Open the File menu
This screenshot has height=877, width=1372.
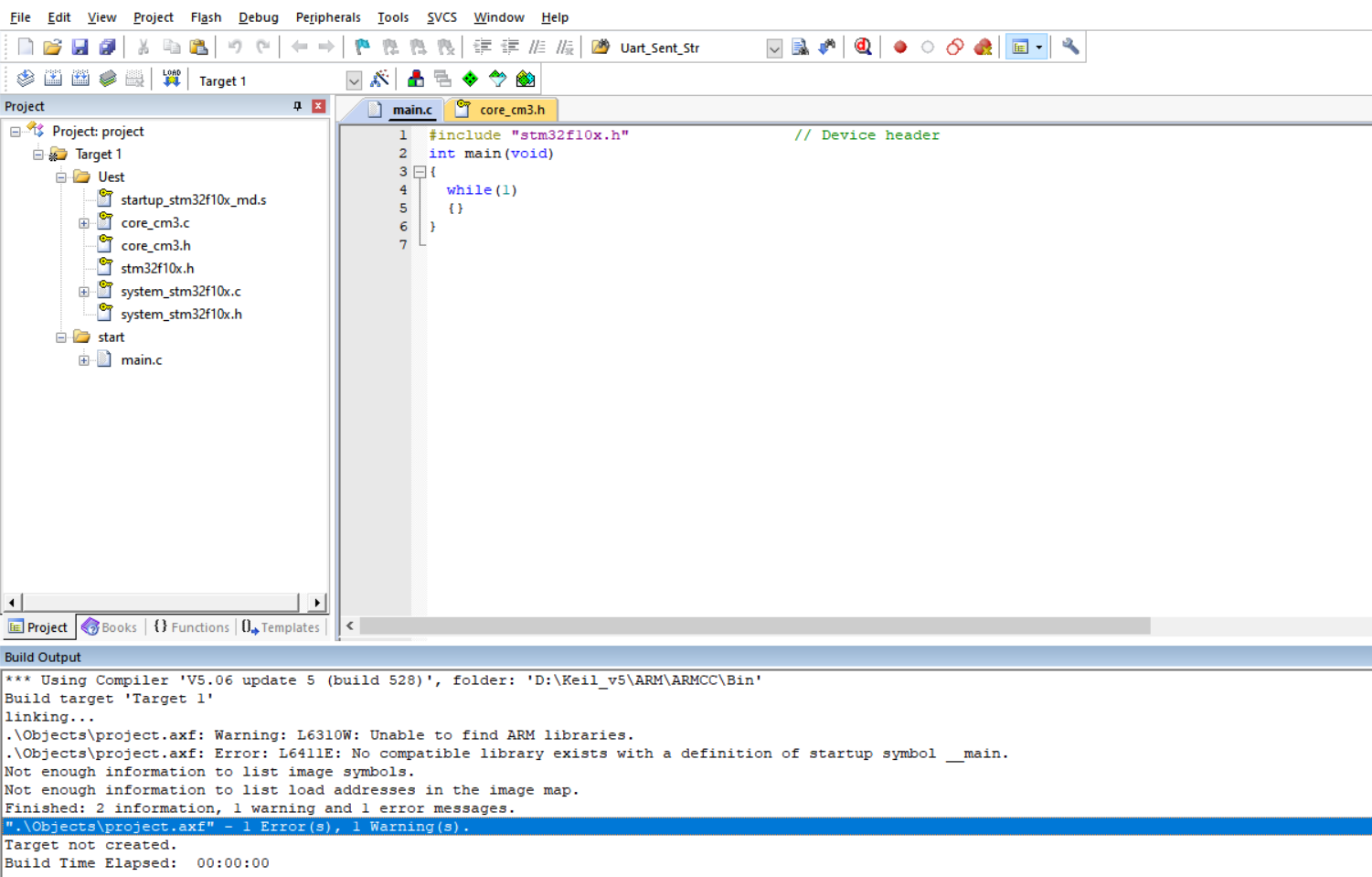point(20,16)
